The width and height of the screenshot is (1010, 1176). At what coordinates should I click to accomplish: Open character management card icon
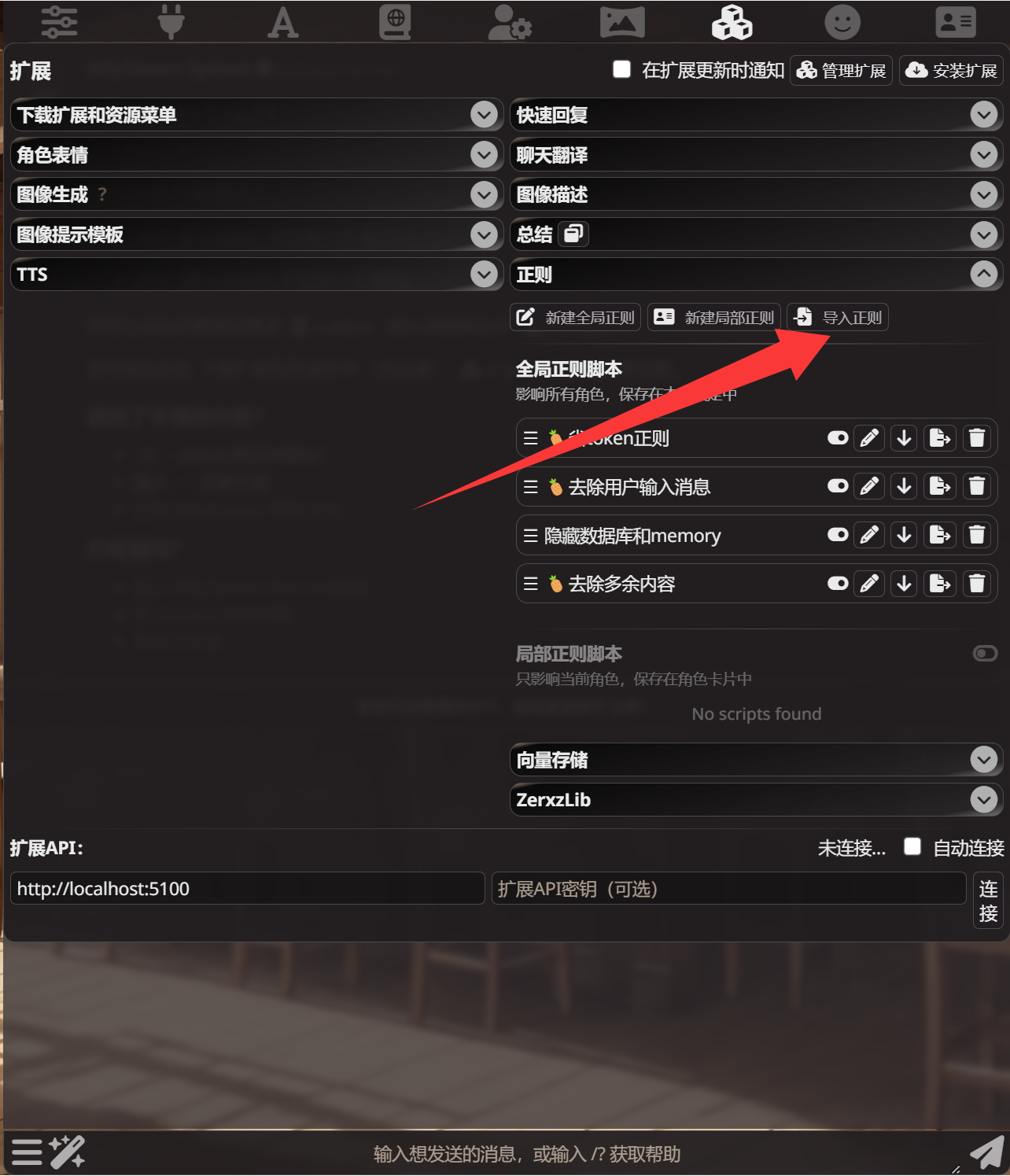[x=956, y=21]
